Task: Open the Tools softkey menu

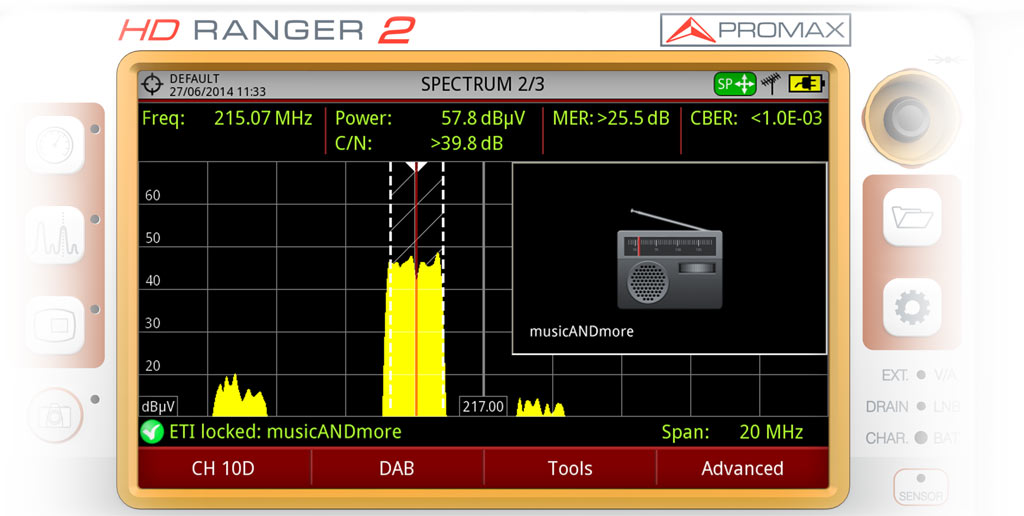Action: click(x=570, y=468)
